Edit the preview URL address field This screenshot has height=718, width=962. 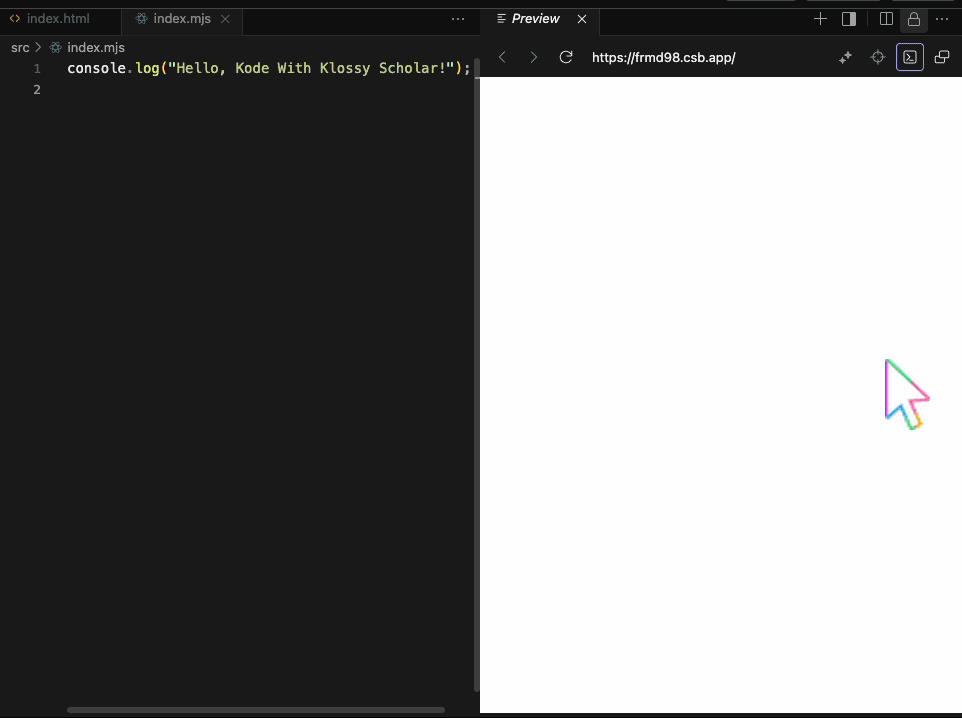coord(664,58)
